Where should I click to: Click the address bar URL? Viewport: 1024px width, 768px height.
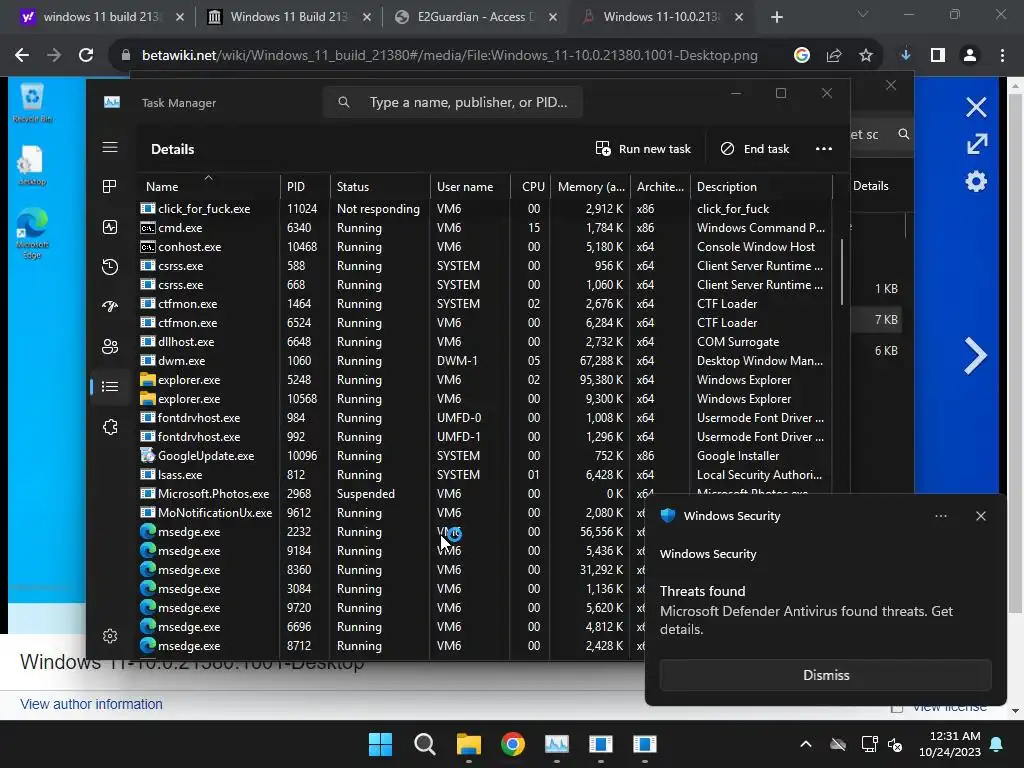pos(450,56)
